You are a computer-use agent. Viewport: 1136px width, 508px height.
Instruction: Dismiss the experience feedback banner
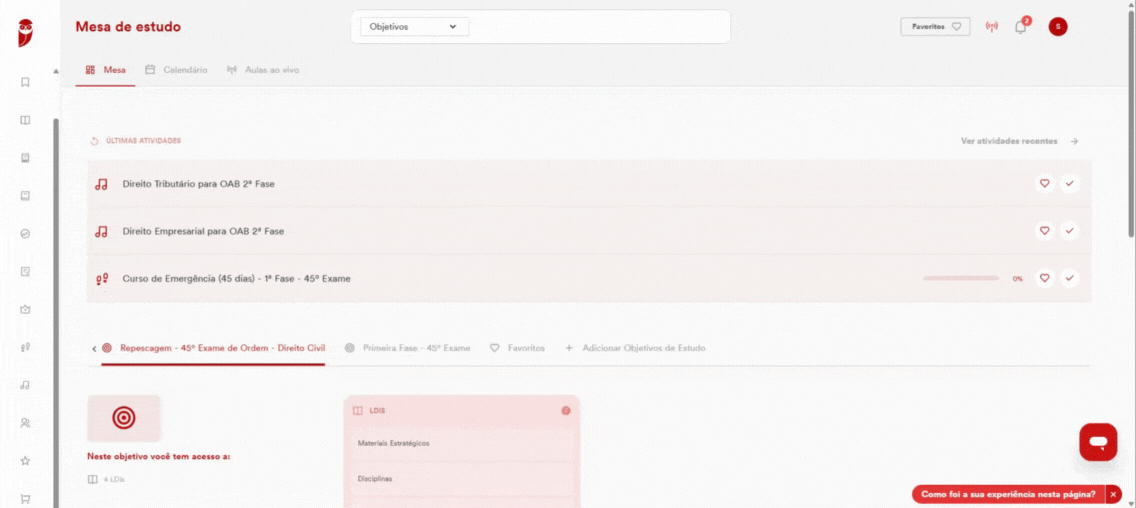(1114, 494)
